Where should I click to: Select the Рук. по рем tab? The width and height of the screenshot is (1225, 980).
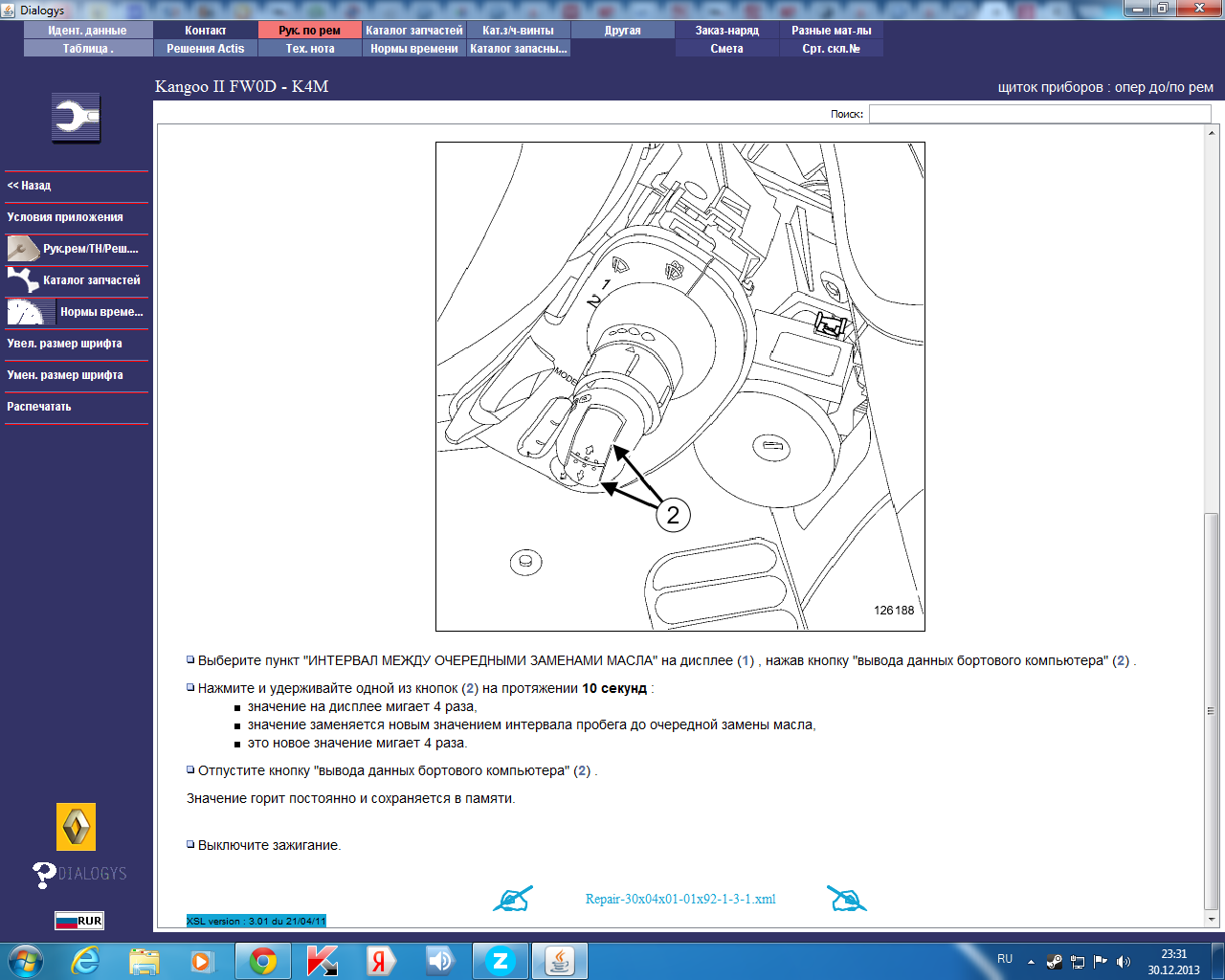coord(310,31)
